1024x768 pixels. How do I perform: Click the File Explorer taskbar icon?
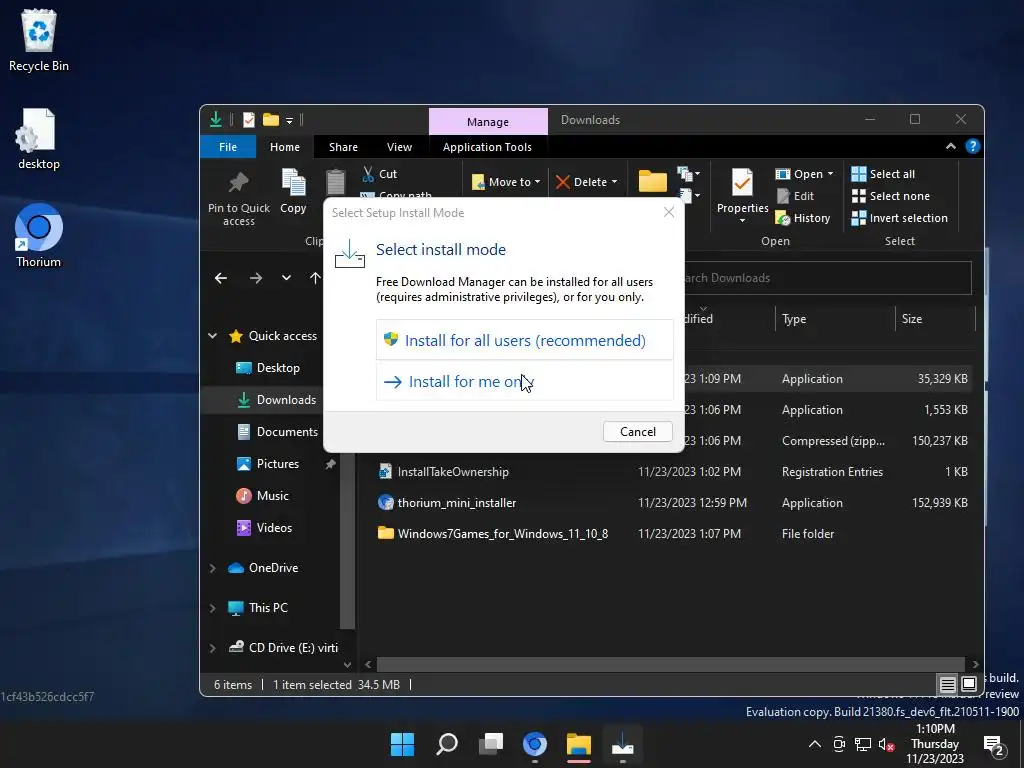[x=579, y=744]
